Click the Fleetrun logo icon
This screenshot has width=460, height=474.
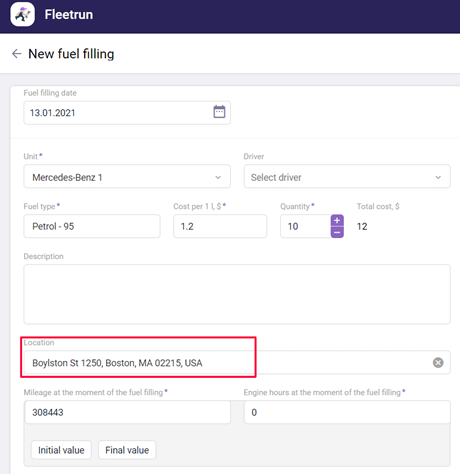pos(22,14)
